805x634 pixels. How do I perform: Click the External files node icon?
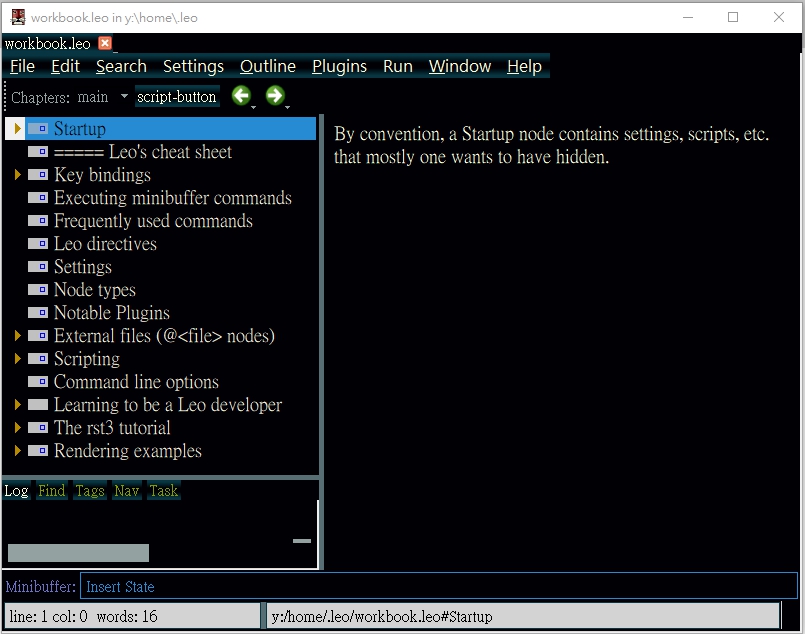[x=37, y=336]
